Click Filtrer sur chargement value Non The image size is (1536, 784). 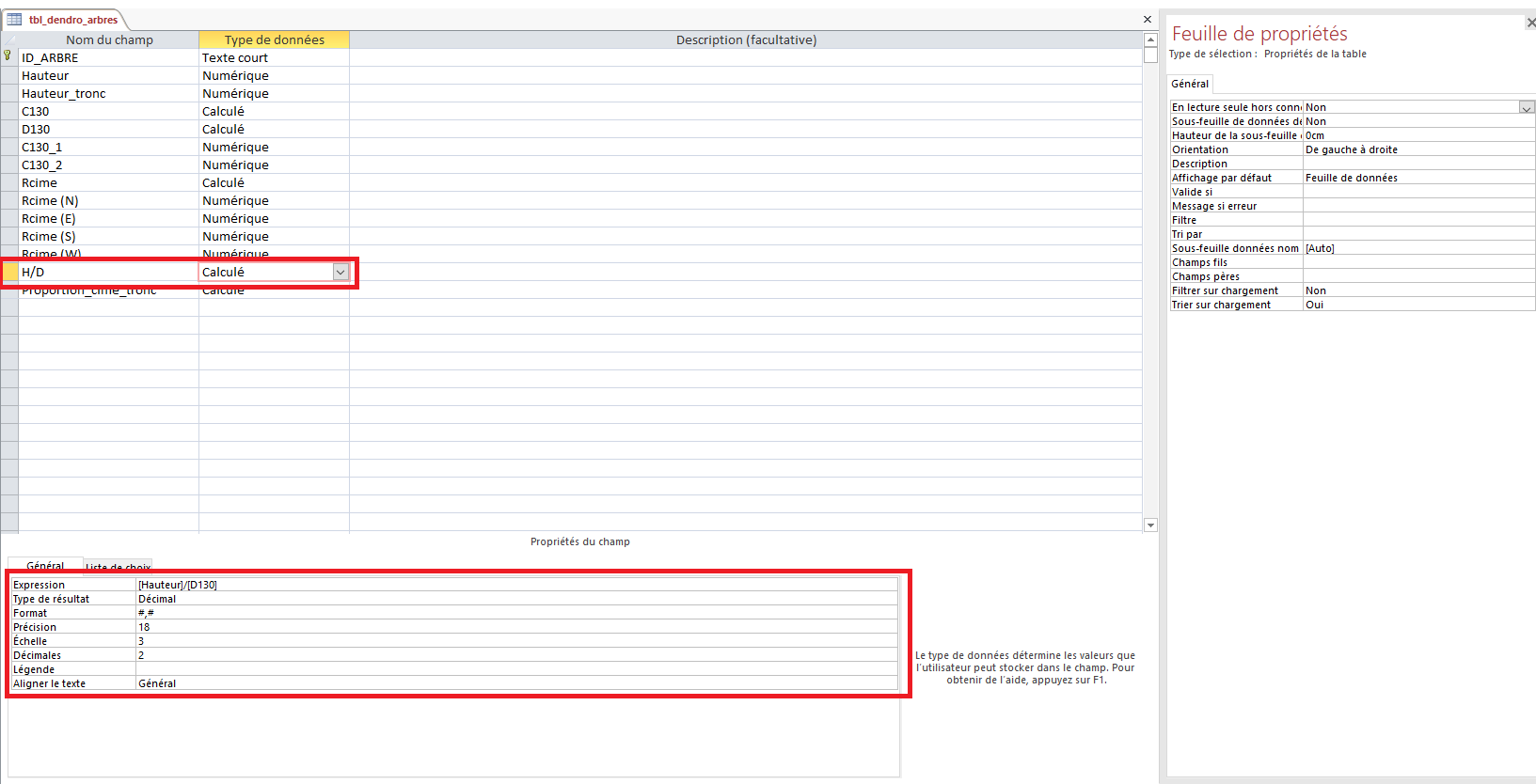1418,290
